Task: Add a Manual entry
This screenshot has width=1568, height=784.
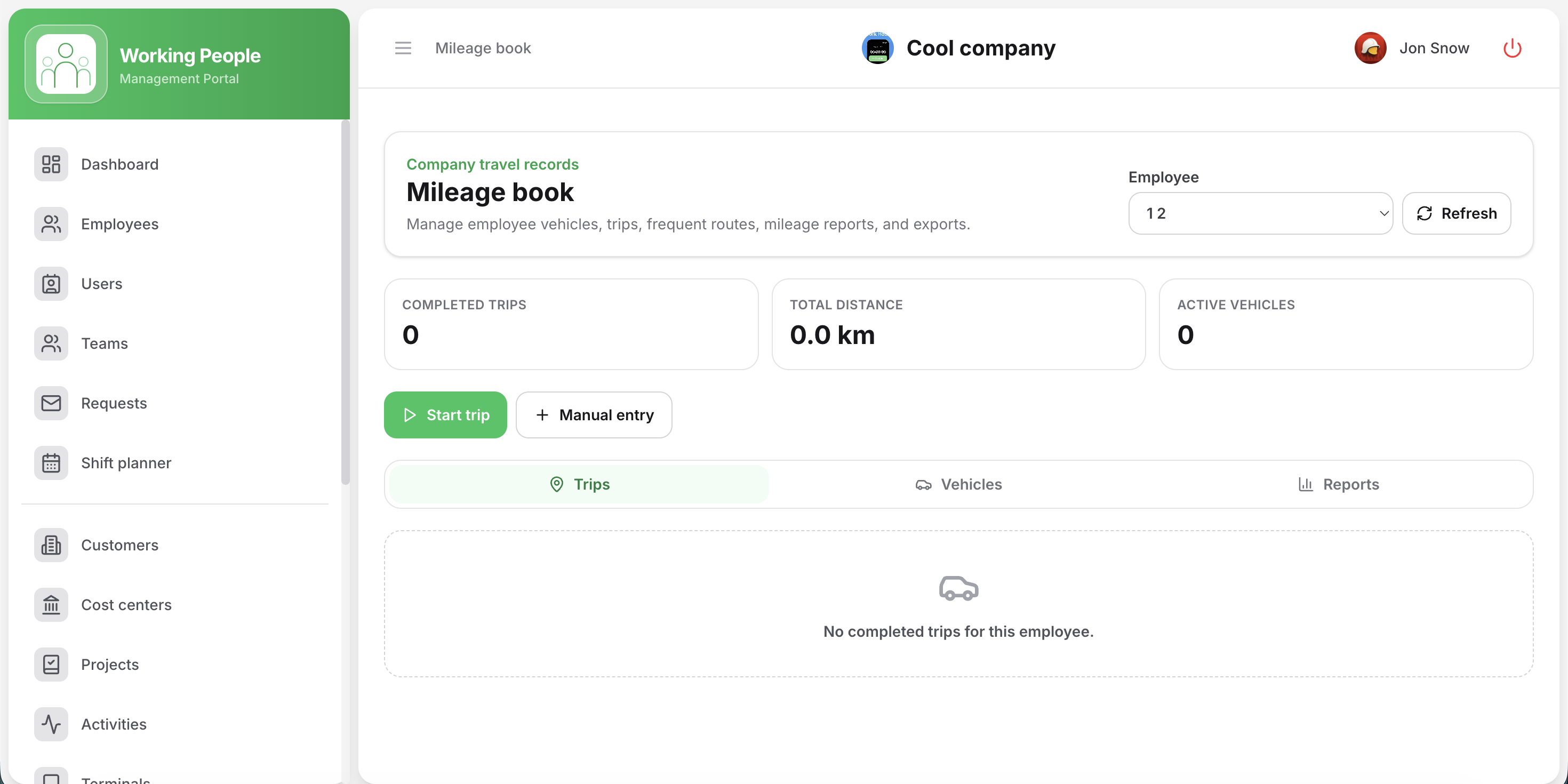Action: point(594,414)
